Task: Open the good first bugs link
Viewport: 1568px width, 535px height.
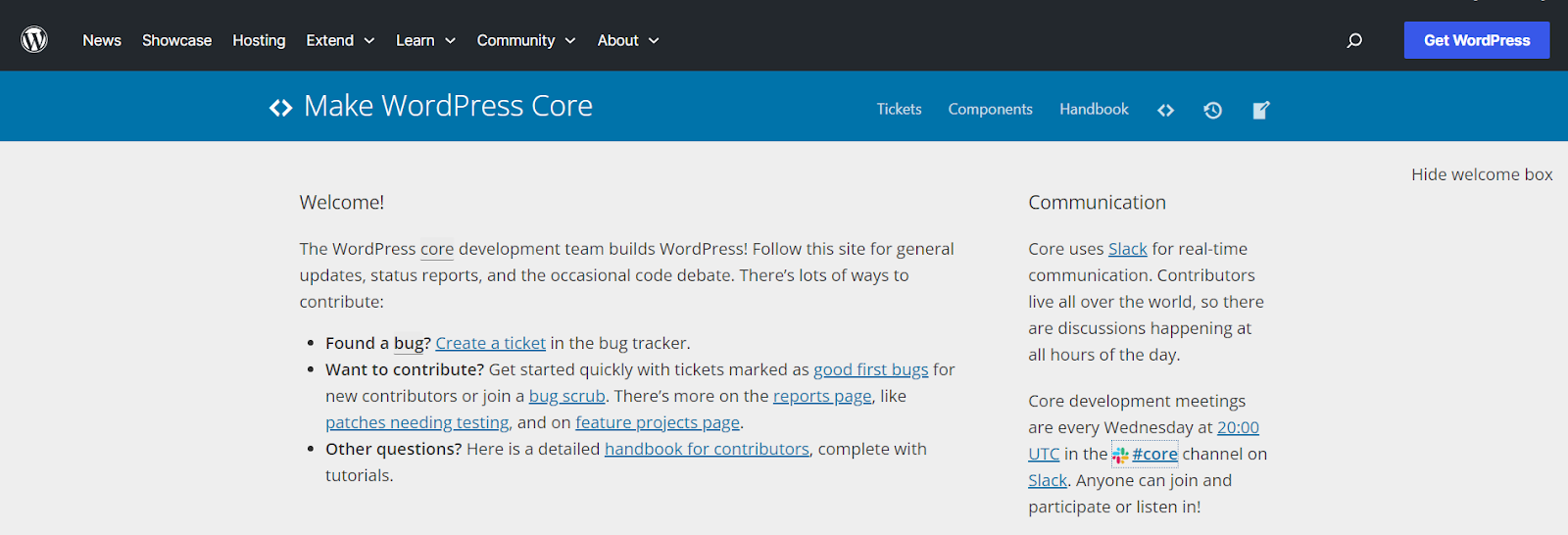Action: (870, 369)
